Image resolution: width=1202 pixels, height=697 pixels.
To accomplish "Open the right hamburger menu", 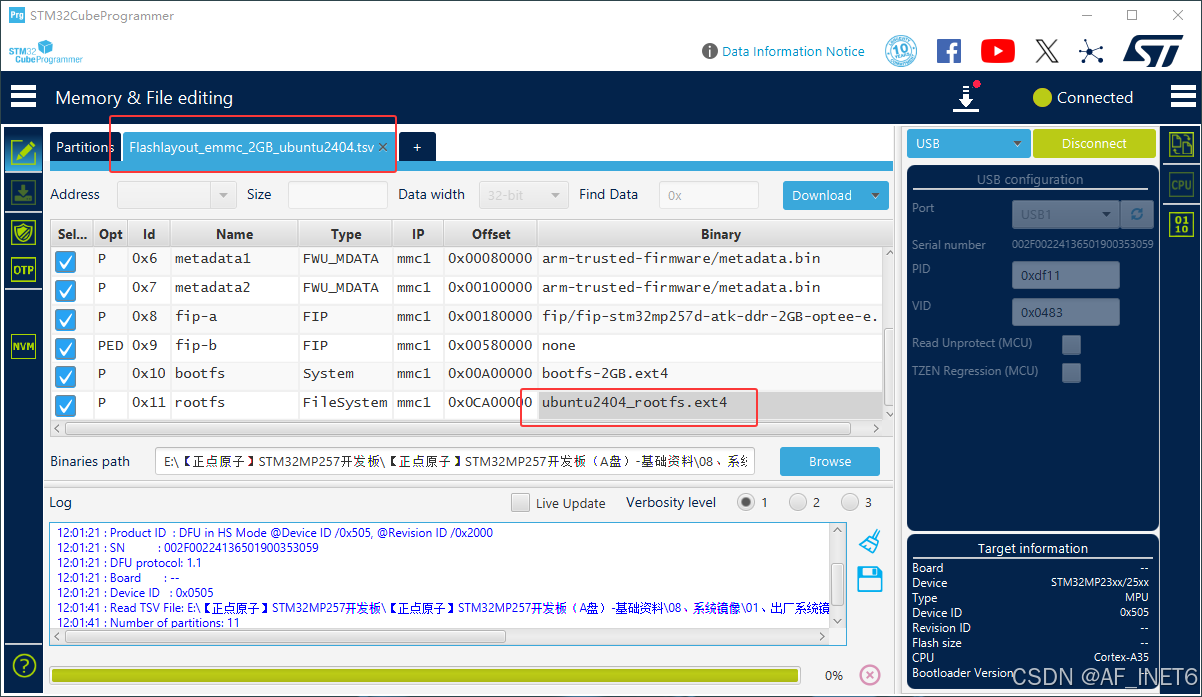I will (x=1182, y=97).
